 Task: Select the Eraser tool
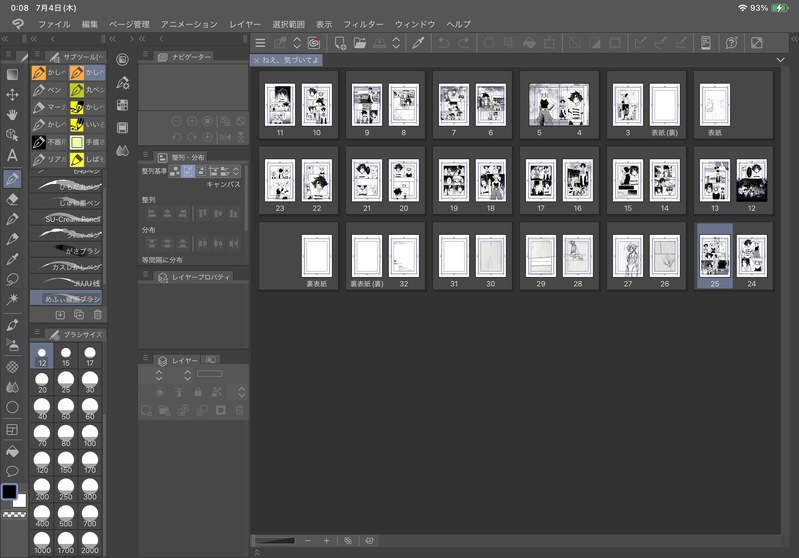[12, 199]
